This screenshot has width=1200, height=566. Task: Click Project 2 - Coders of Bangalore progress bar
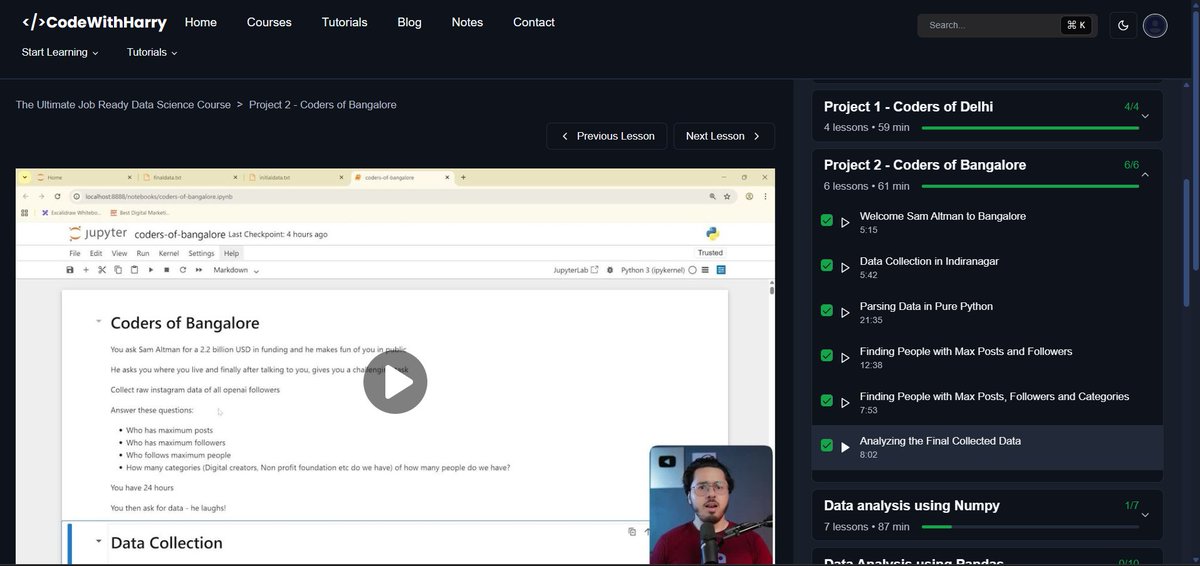(x=1030, y=186)
